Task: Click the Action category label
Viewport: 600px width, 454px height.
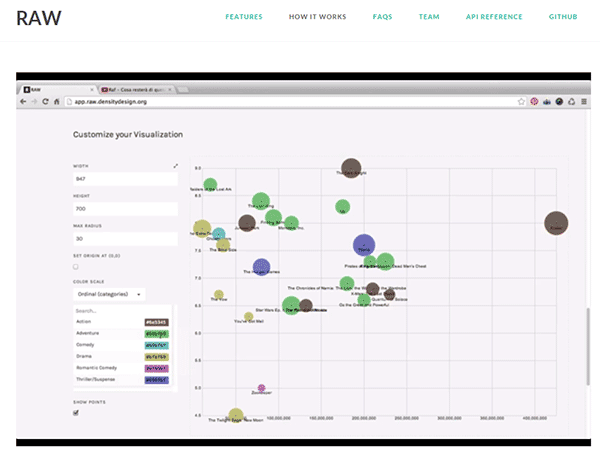Action: 83,322
